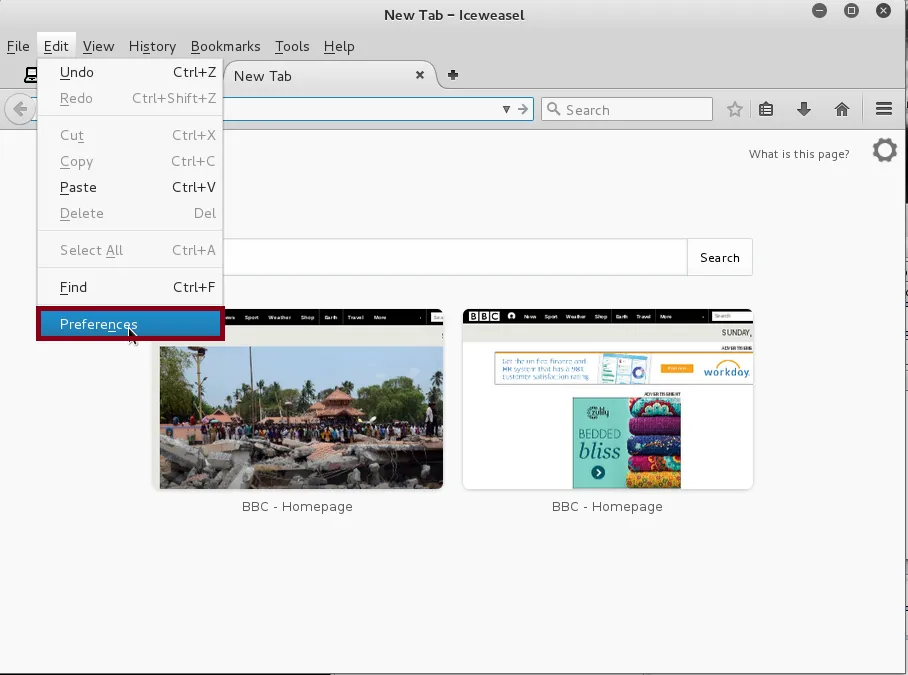Viewport: 908px width, 675px height.
Task: Open the File menu
Action: point(18,46)
